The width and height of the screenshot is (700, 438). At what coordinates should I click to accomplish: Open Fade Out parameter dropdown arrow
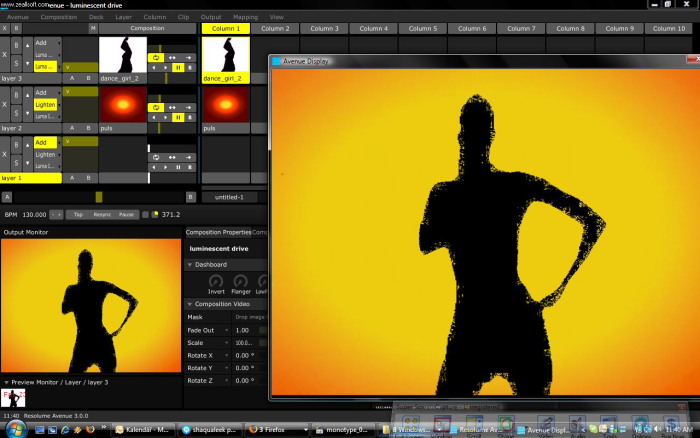click(226, 330)
